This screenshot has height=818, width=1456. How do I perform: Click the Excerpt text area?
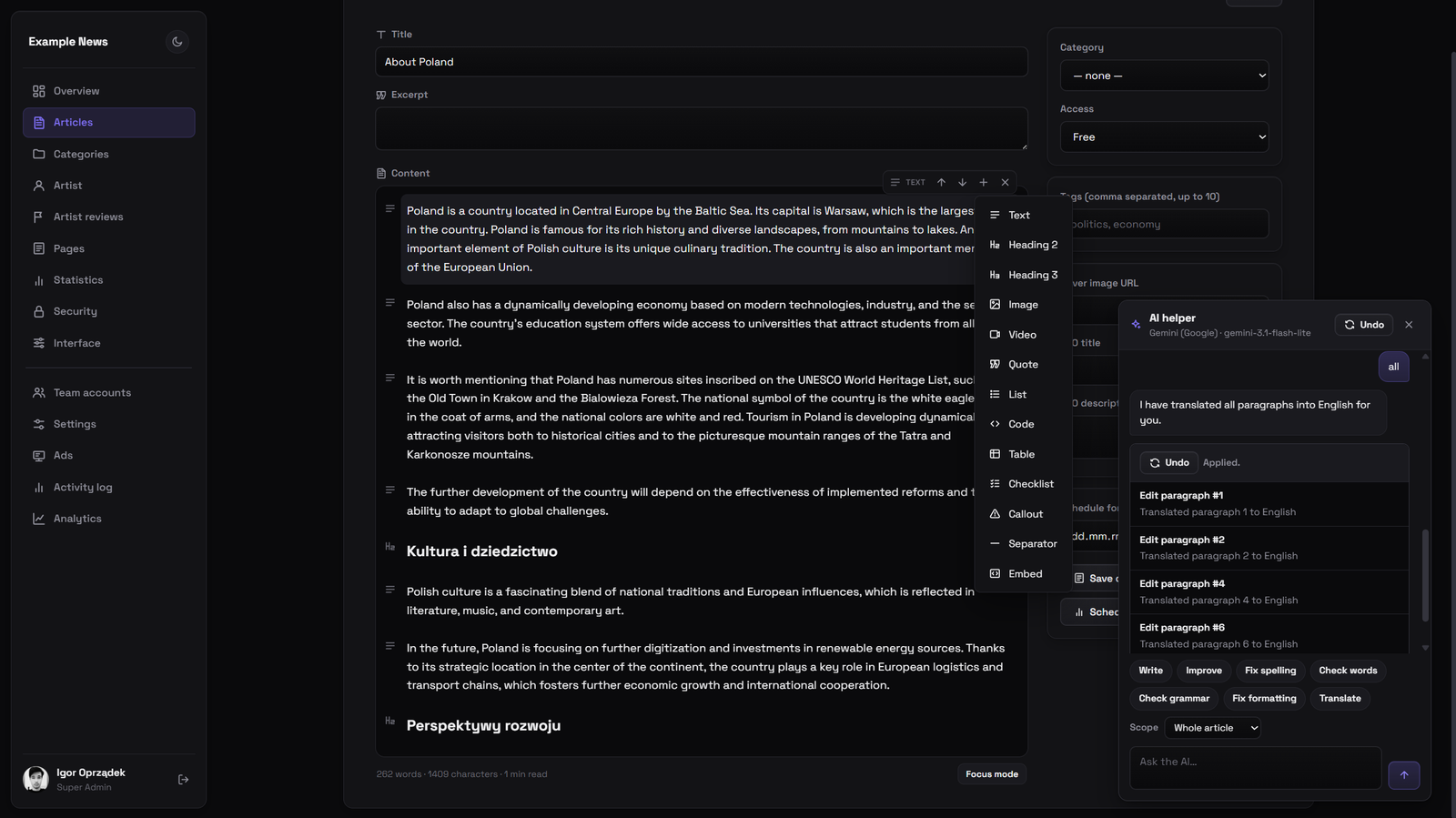701,128
